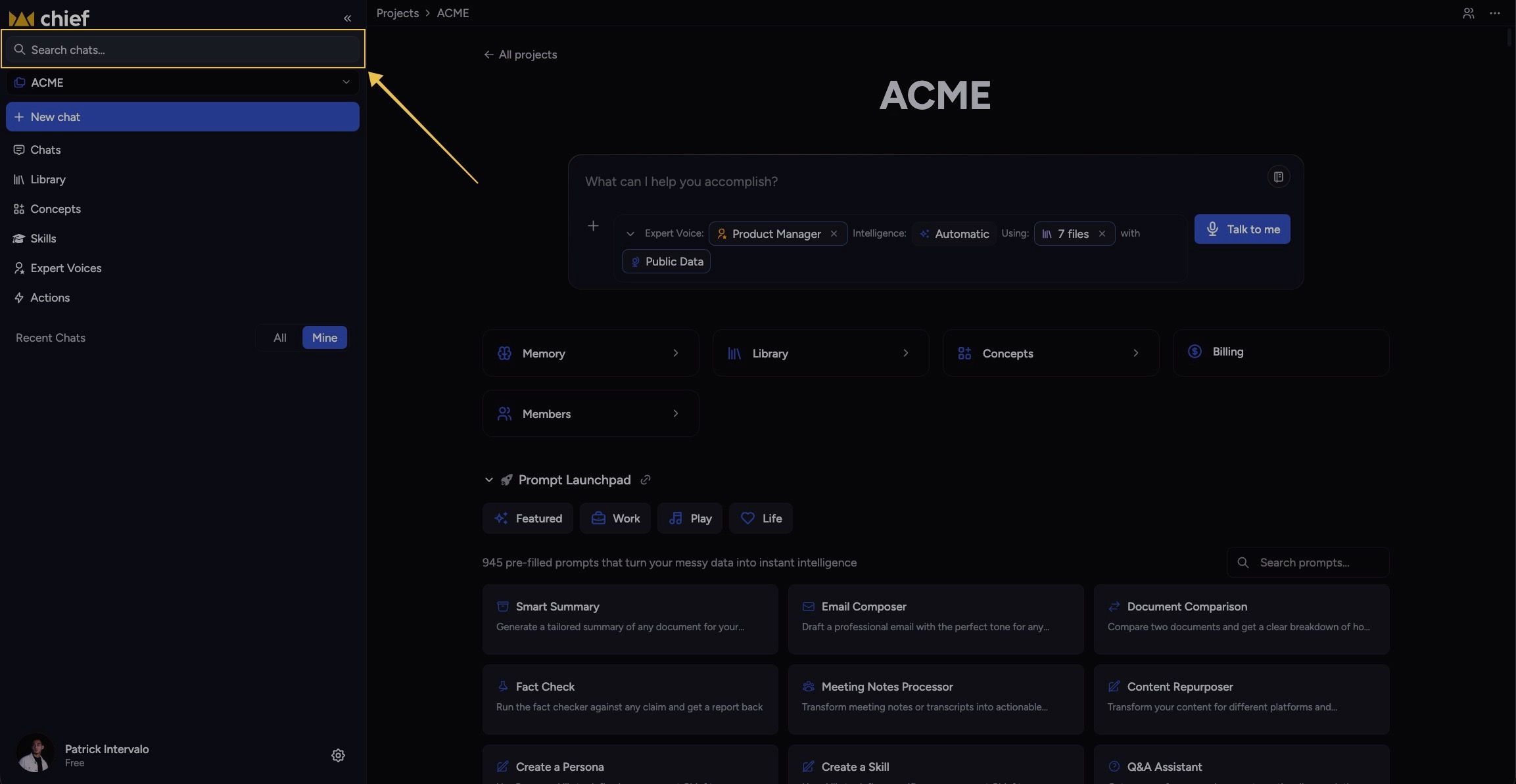Screen dimensions: 1516x784
Task: Open Skills in the sidebar
Action: point(183,239)
